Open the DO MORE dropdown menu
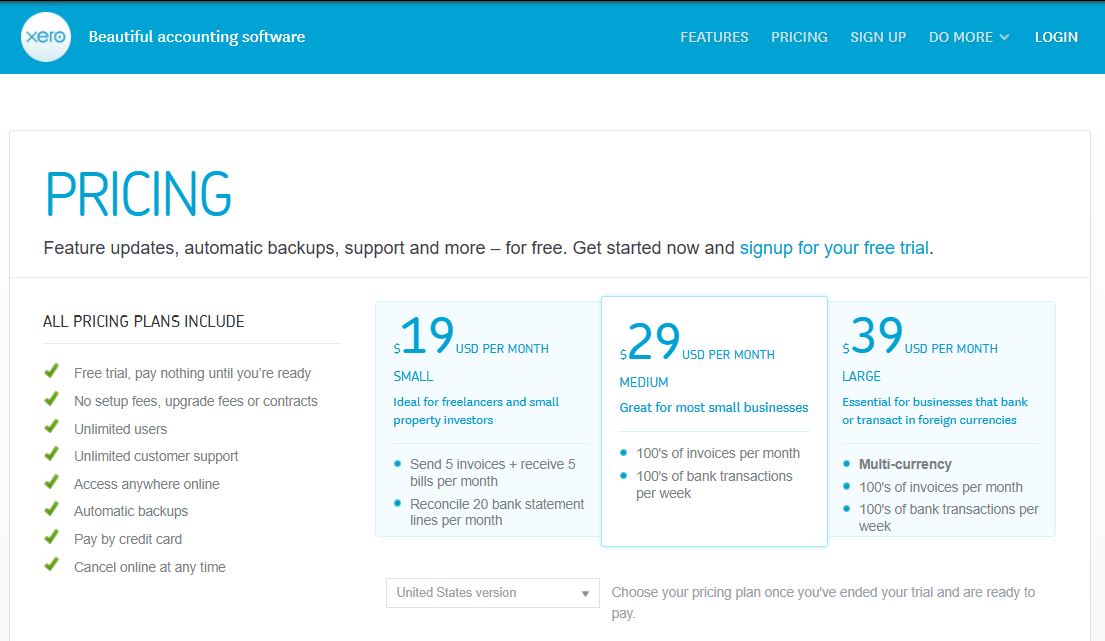Screen dimensions: 1105x641 [968, 37]
